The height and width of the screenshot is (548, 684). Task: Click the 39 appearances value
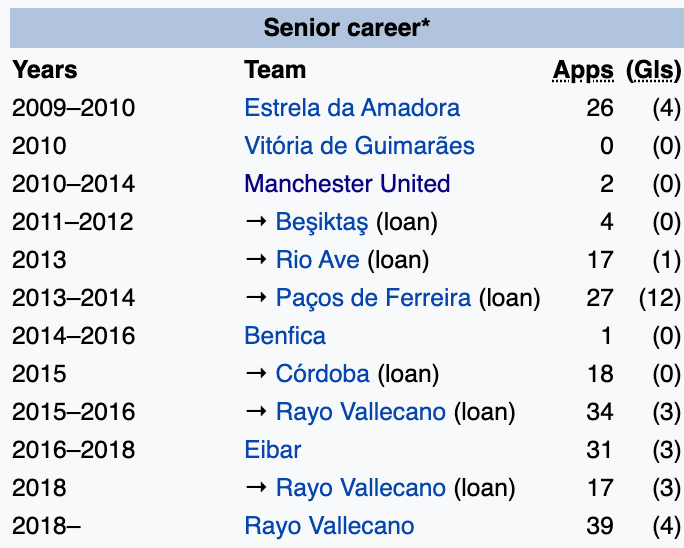(600, 526)
